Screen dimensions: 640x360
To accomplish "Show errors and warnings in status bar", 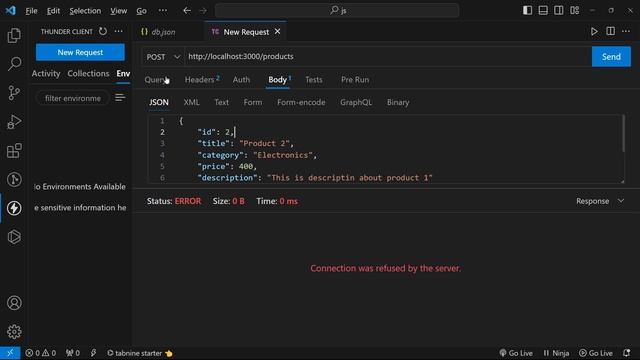I will [x=40, y=353].
